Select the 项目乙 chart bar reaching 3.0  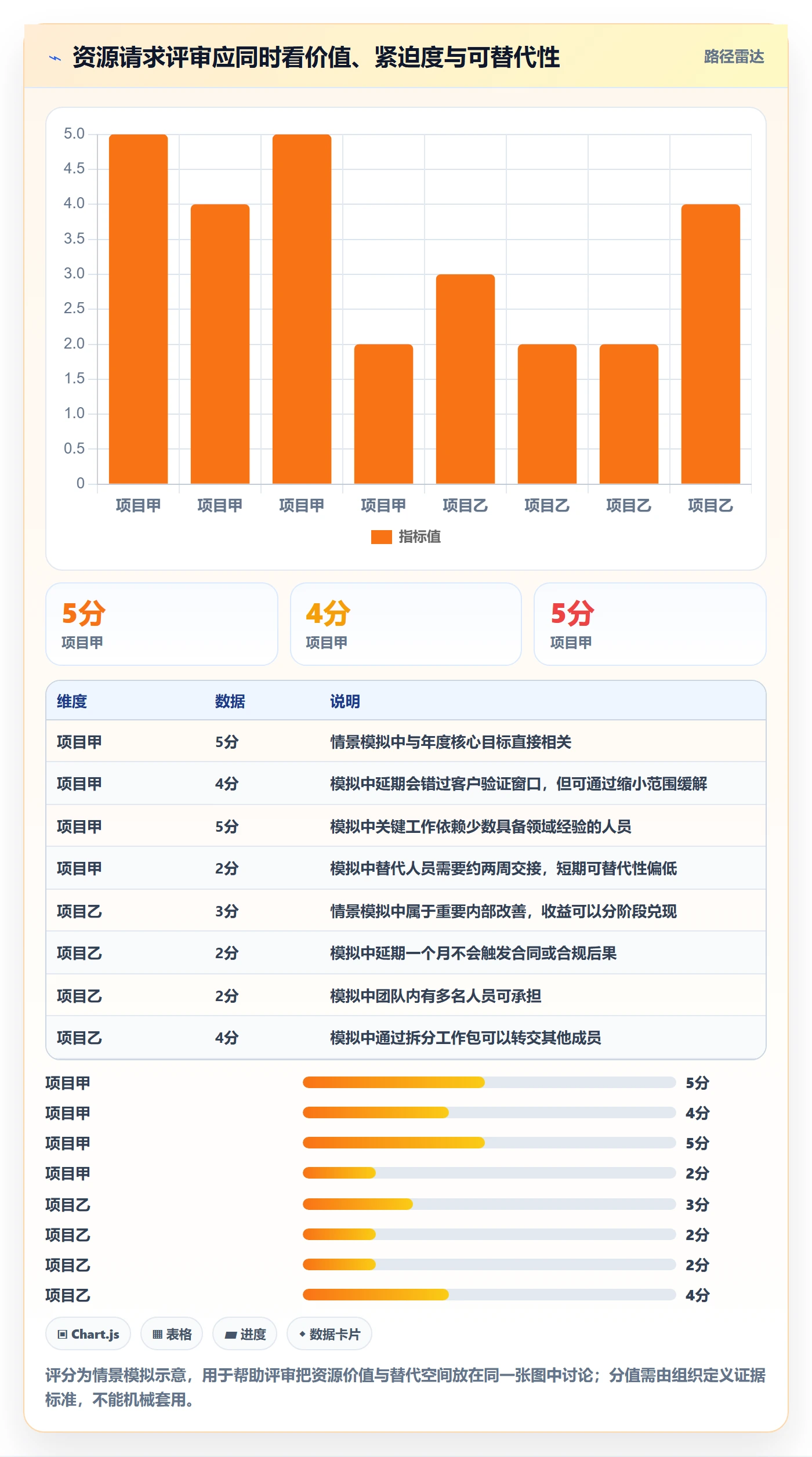tap(465, 379)
